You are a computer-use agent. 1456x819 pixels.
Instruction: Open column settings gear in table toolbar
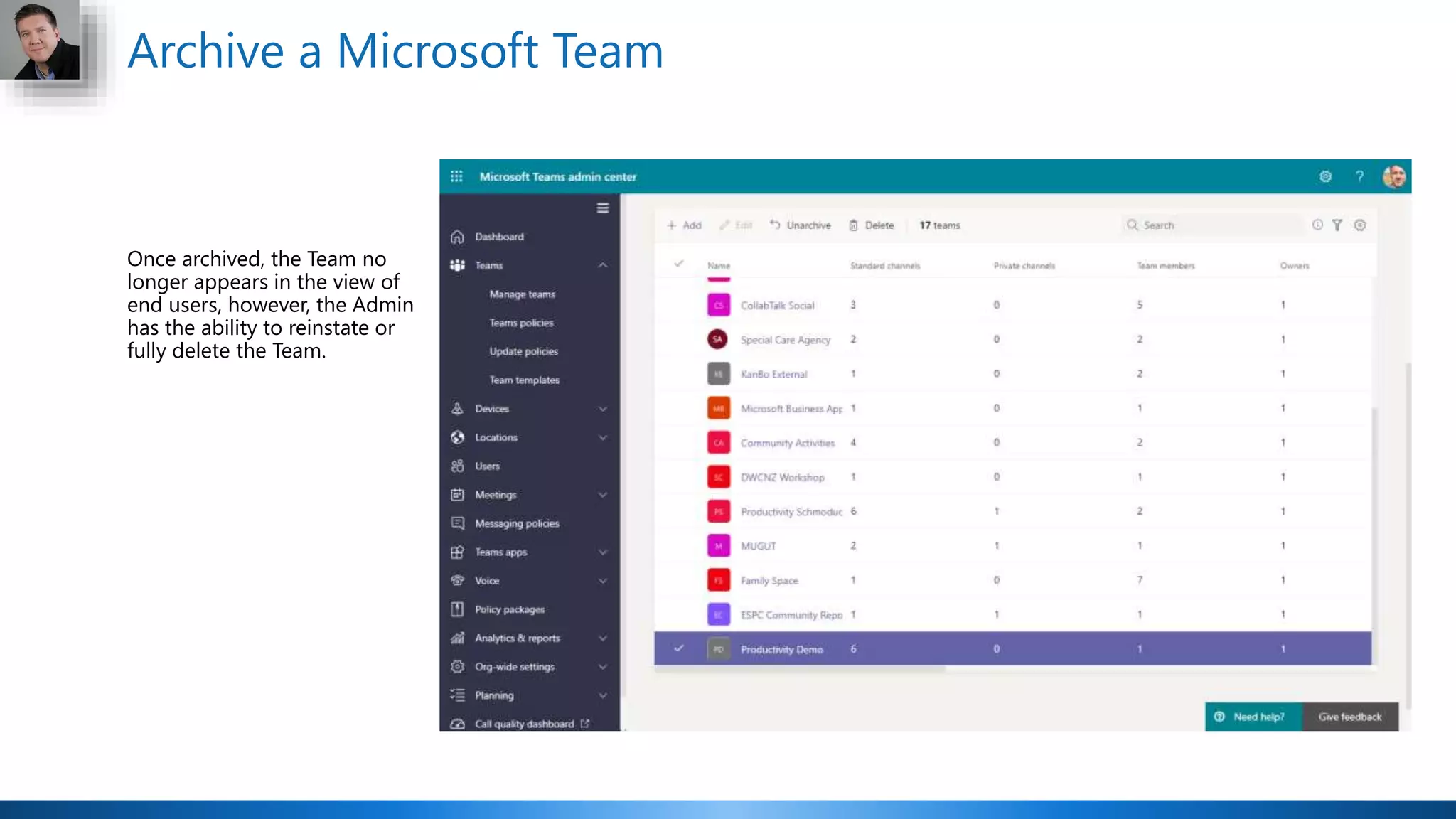[x=1360, y=225]
